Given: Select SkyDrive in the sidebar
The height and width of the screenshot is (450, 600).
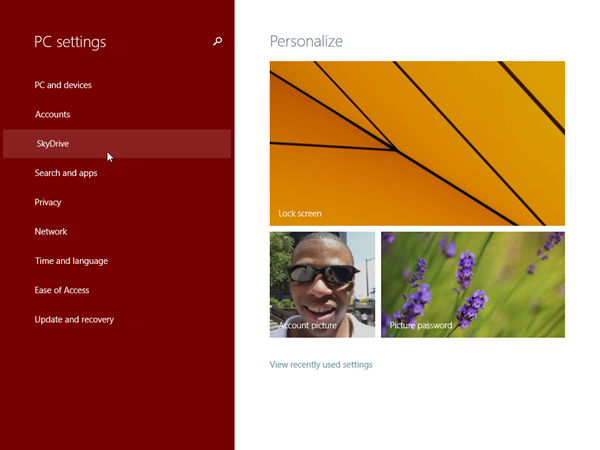Looking at the screenshot, I should click(117, 144).
